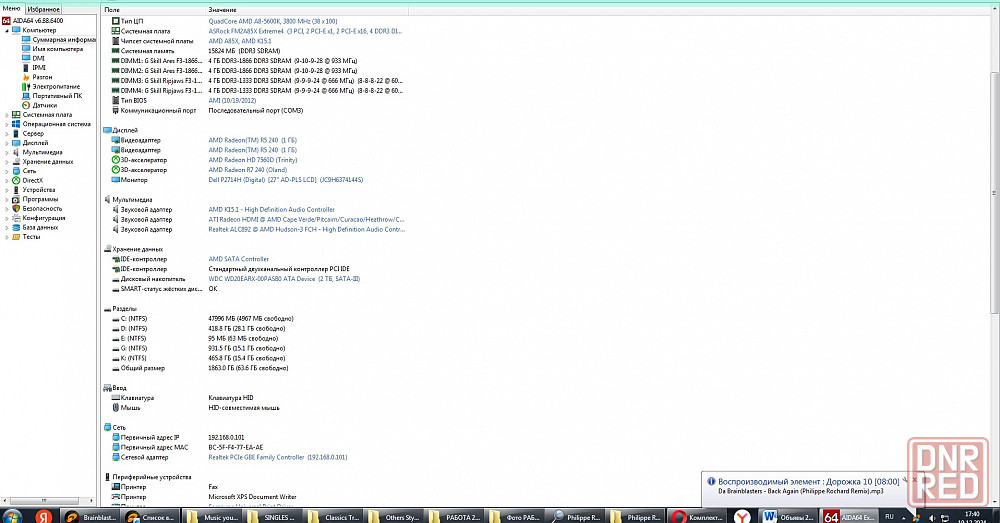Expand the Устройства tree node
1000x523 pixels.
pos(7,190)
